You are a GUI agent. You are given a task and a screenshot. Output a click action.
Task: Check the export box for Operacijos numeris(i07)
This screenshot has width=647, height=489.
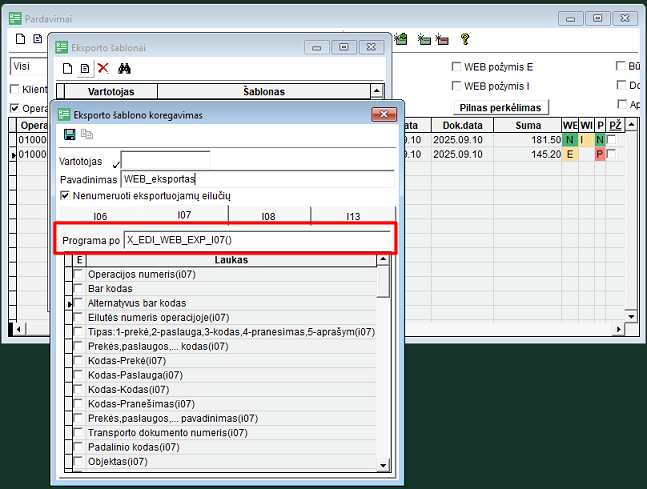pos(78,274)
